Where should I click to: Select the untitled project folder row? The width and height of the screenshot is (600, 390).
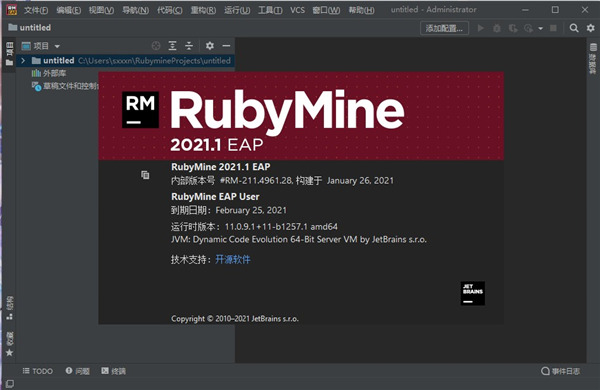[x=125, y=60]
